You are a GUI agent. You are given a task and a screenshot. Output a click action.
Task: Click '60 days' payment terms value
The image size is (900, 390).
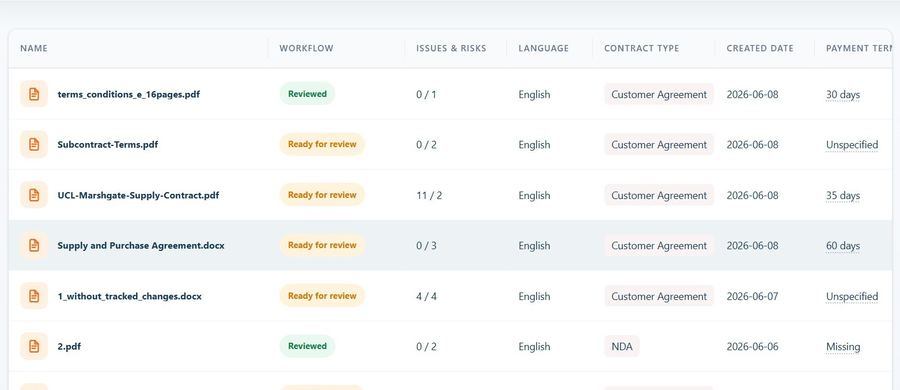[843, 245]
